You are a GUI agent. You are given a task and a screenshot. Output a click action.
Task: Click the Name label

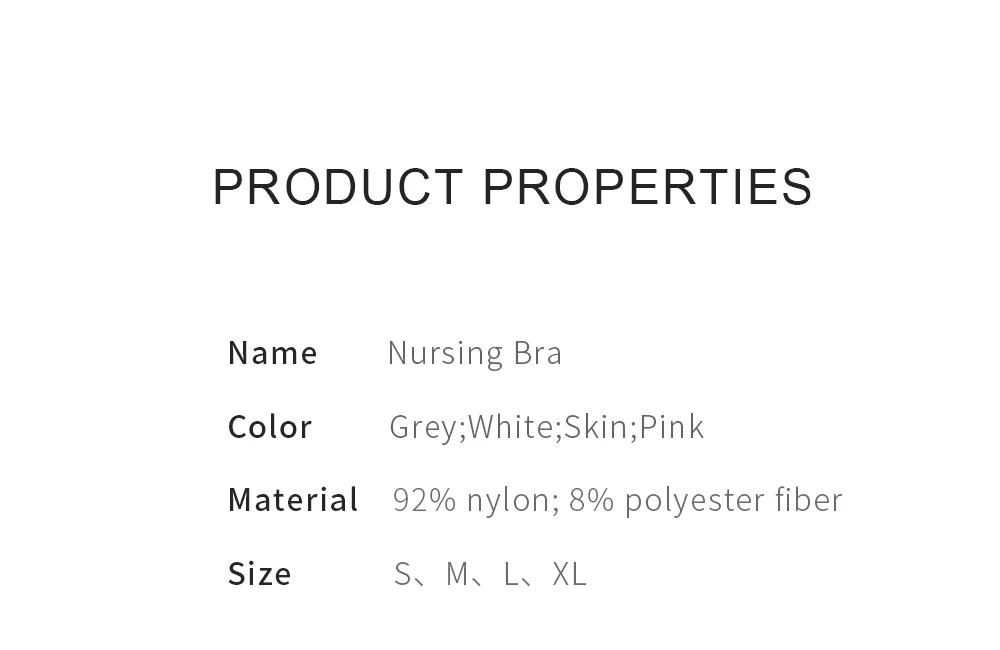[x=272, y=353]
